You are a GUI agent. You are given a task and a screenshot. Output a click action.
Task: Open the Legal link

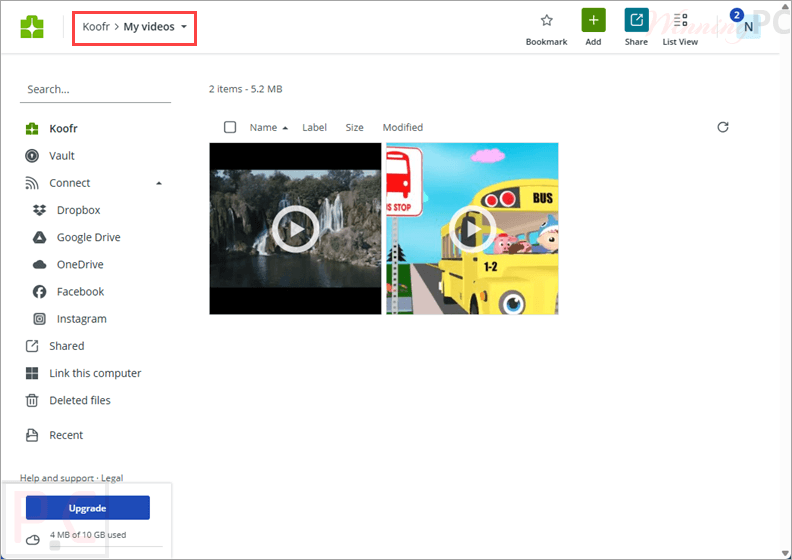112,478
